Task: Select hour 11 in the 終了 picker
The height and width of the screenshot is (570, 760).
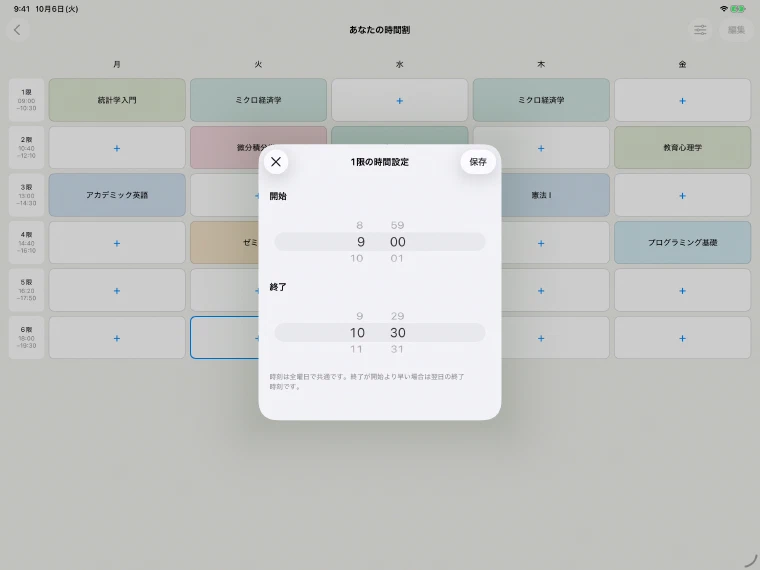Action: tap(356, 349)
